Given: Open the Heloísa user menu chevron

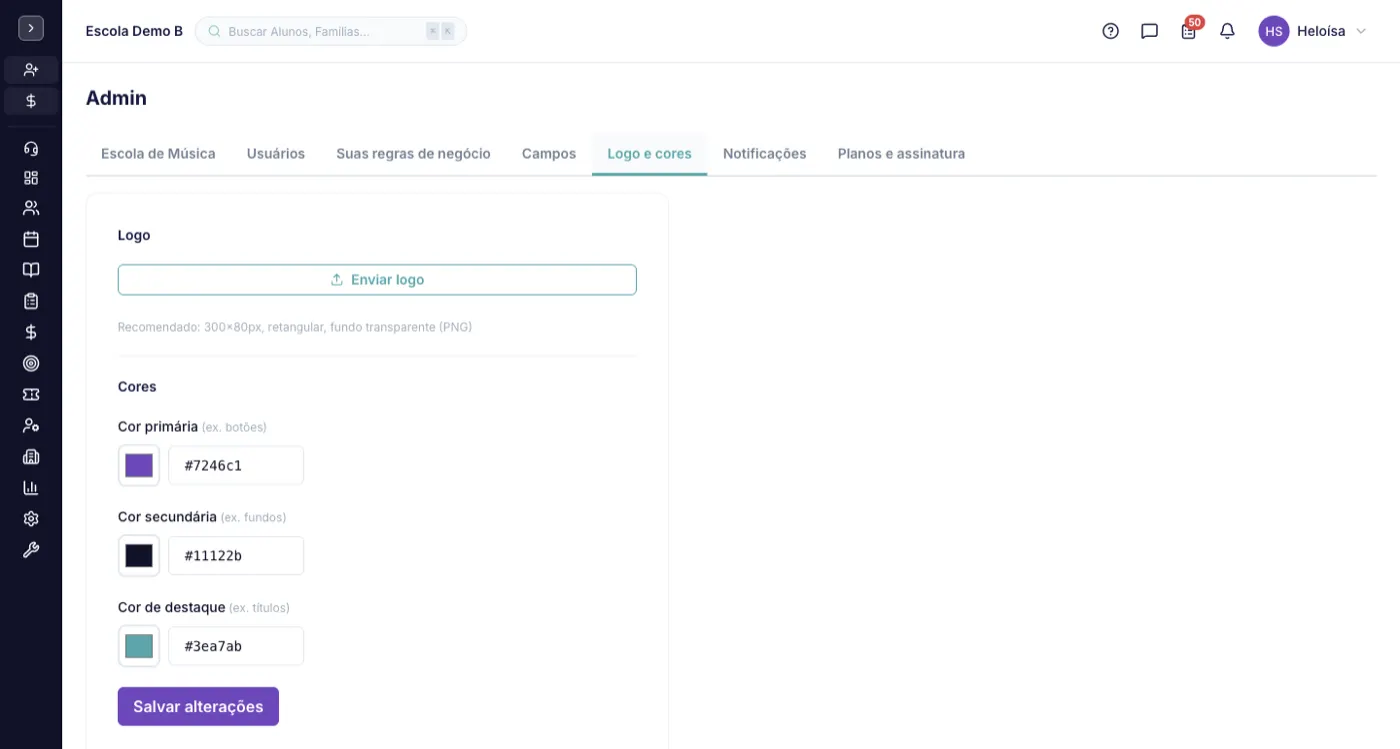Looking at the screenshot, I should [x=1360, y=31].
